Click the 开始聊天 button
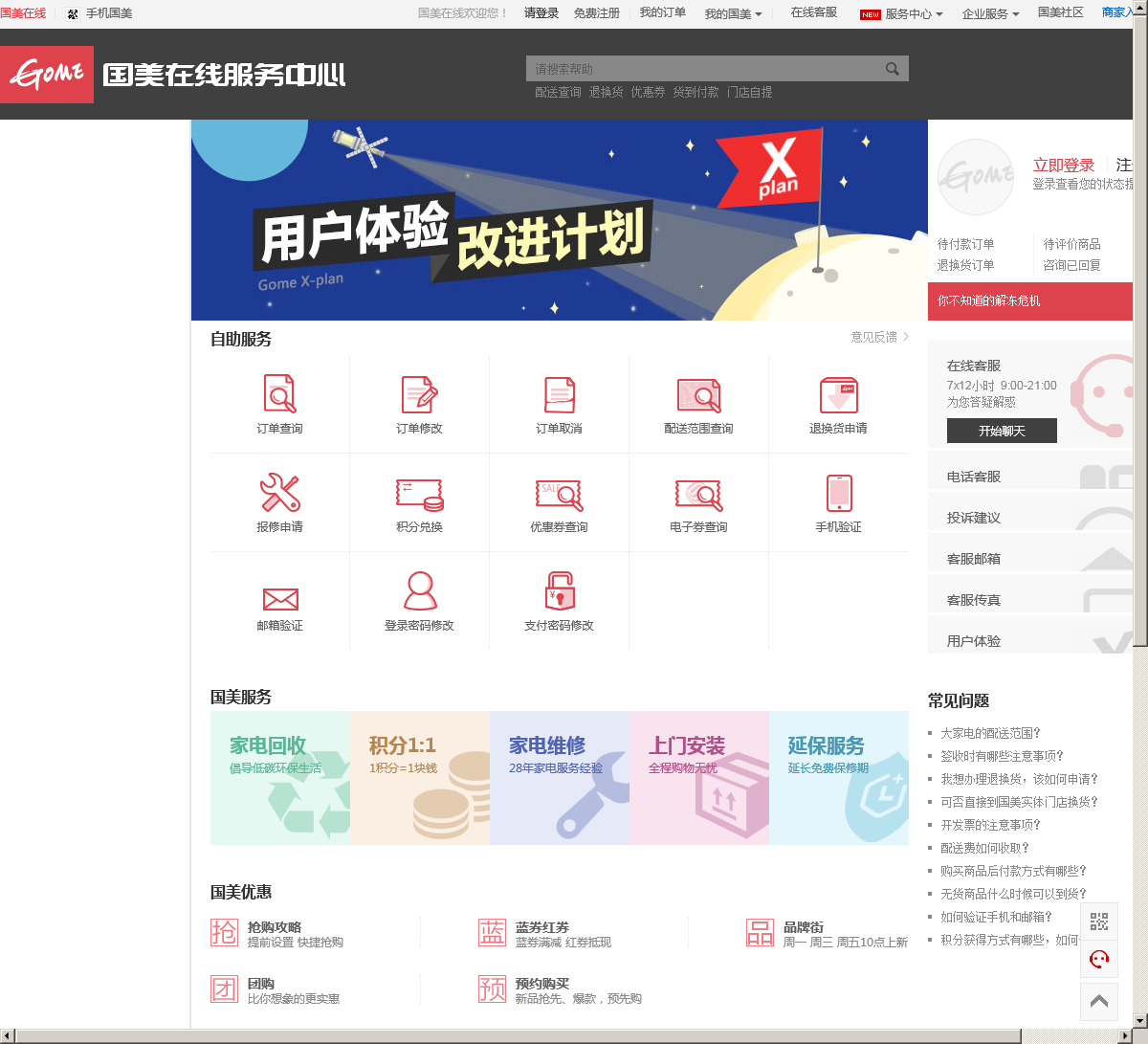1148x1044 pixels. 1002,431
